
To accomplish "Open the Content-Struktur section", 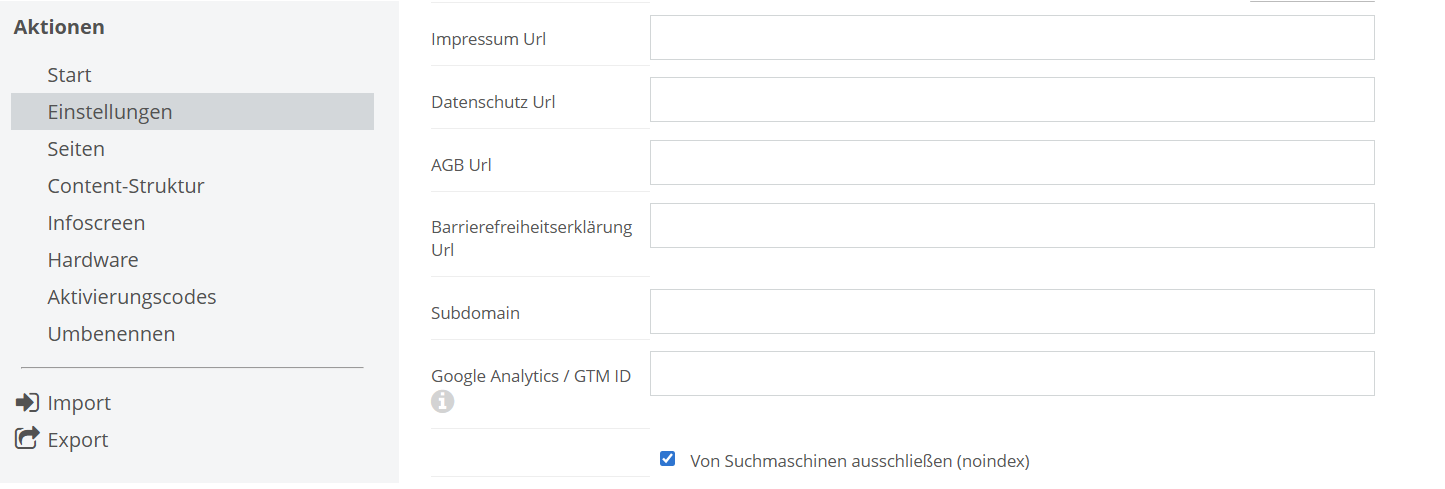I will pos(126,186).
